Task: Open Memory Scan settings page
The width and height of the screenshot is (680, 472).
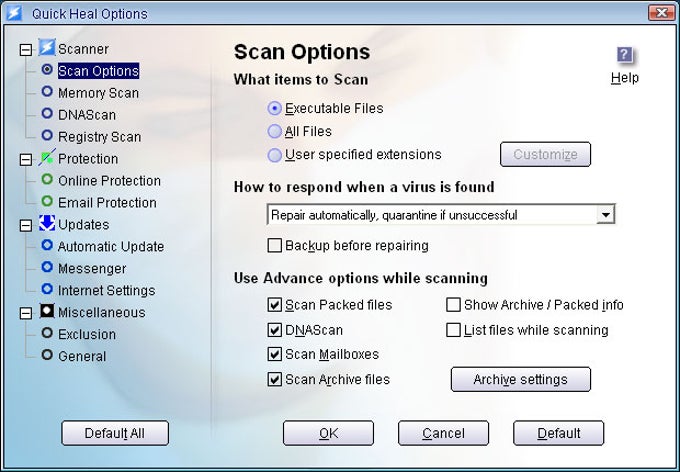Action: click(x=98, y=93)
